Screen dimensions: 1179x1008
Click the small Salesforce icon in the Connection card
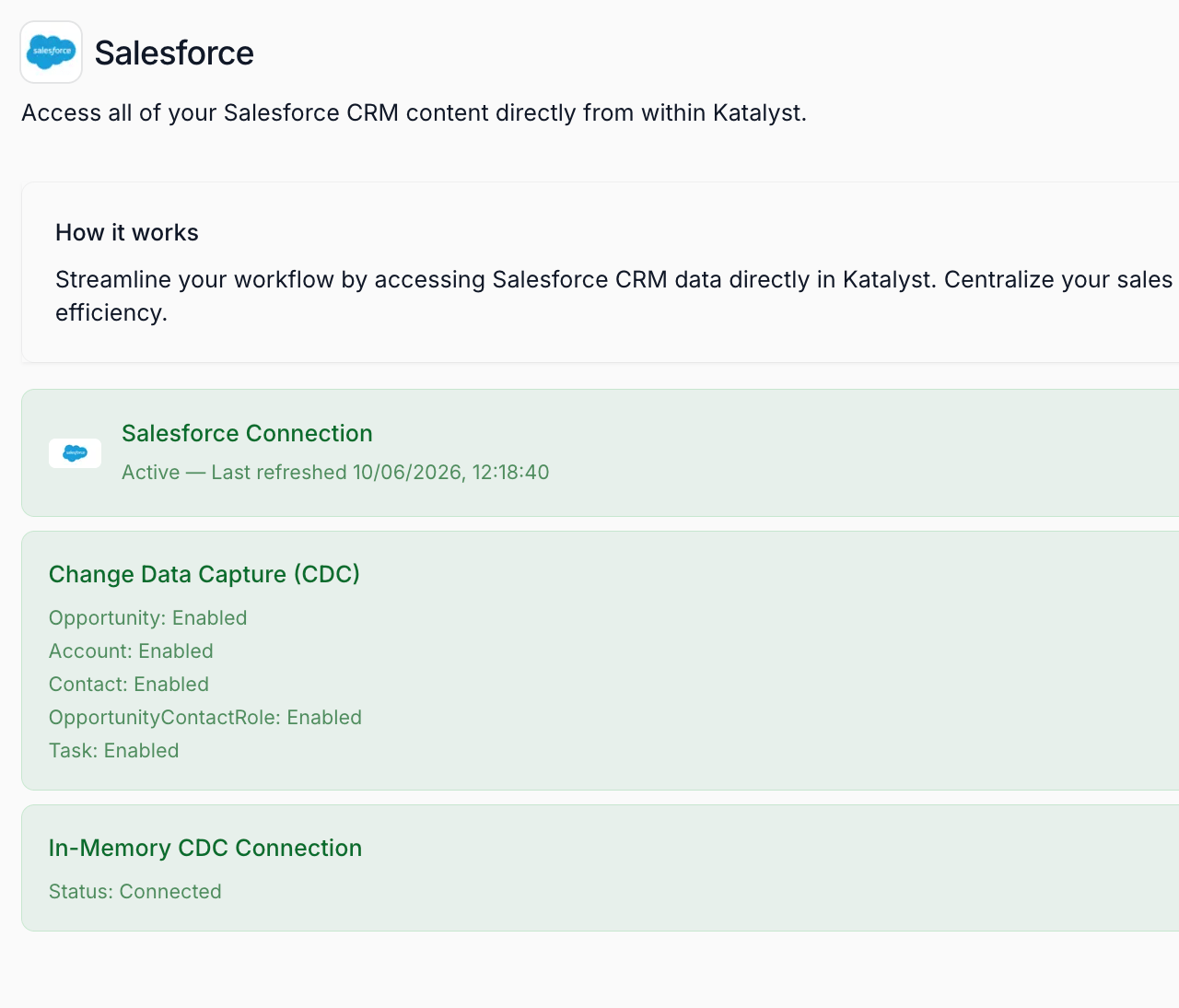pos(75,453)
